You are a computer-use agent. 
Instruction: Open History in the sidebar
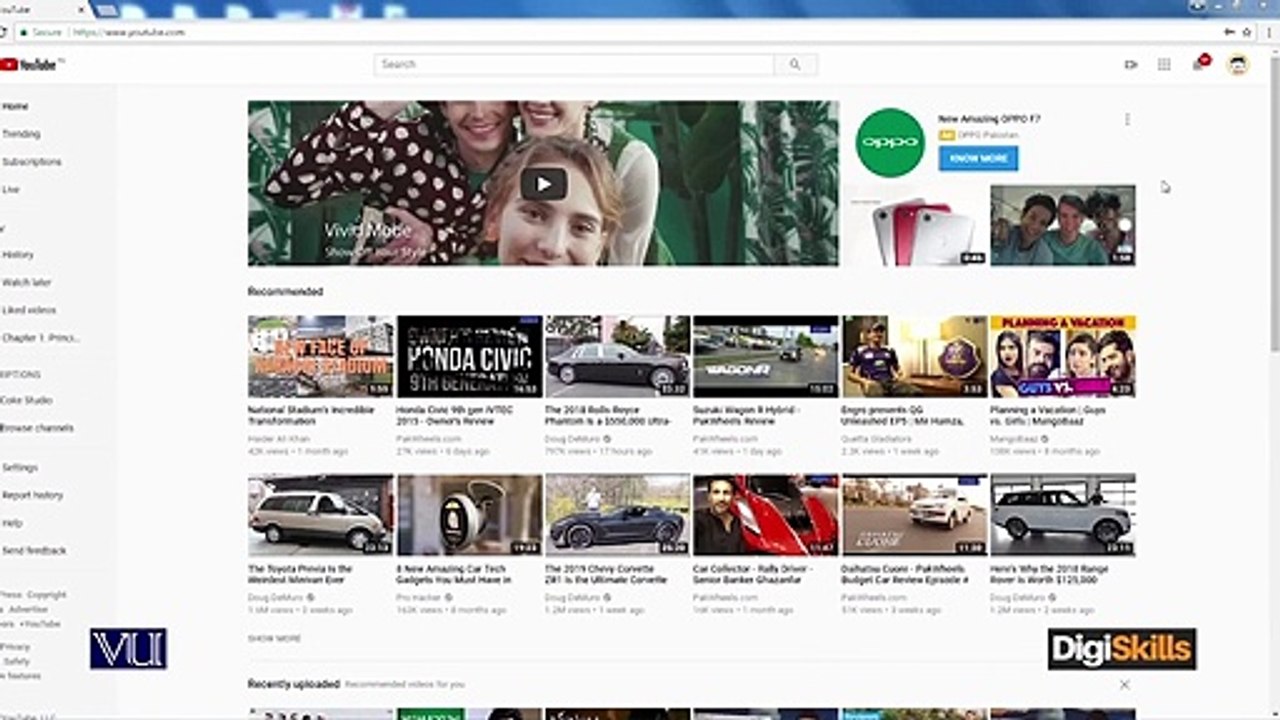[18, 255]
